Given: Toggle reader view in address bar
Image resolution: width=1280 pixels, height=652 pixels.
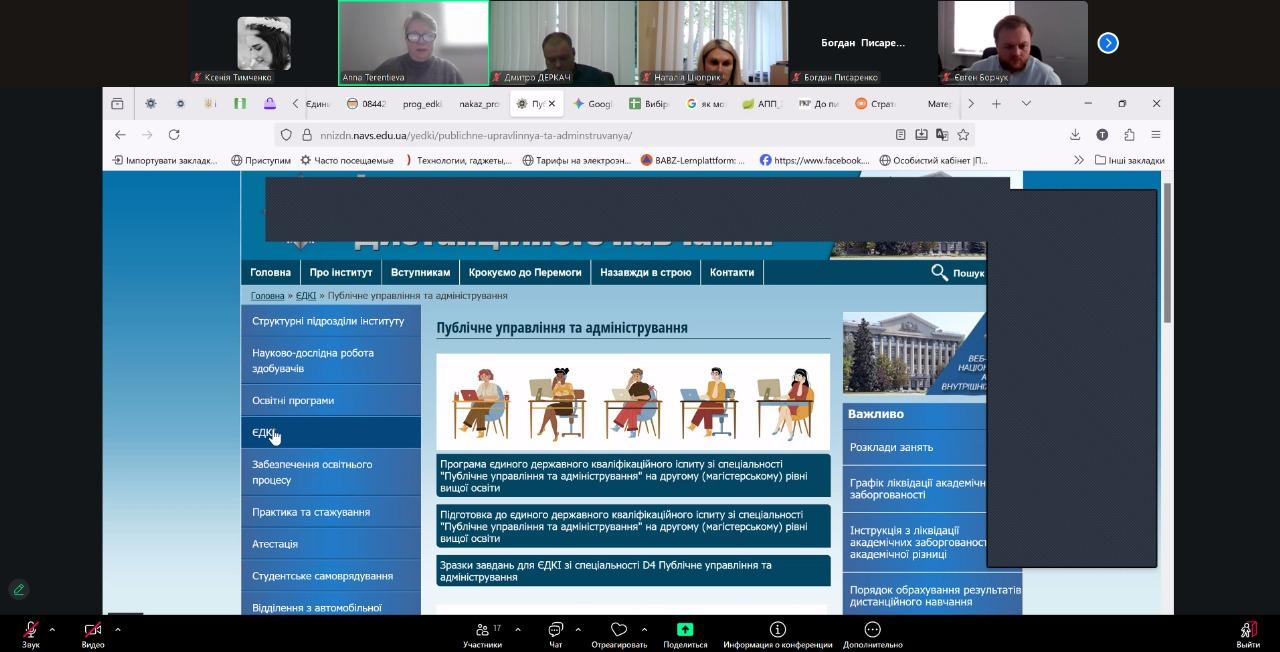Looking at the screenshot, I should pyautogui.click(x=901, y=135).
